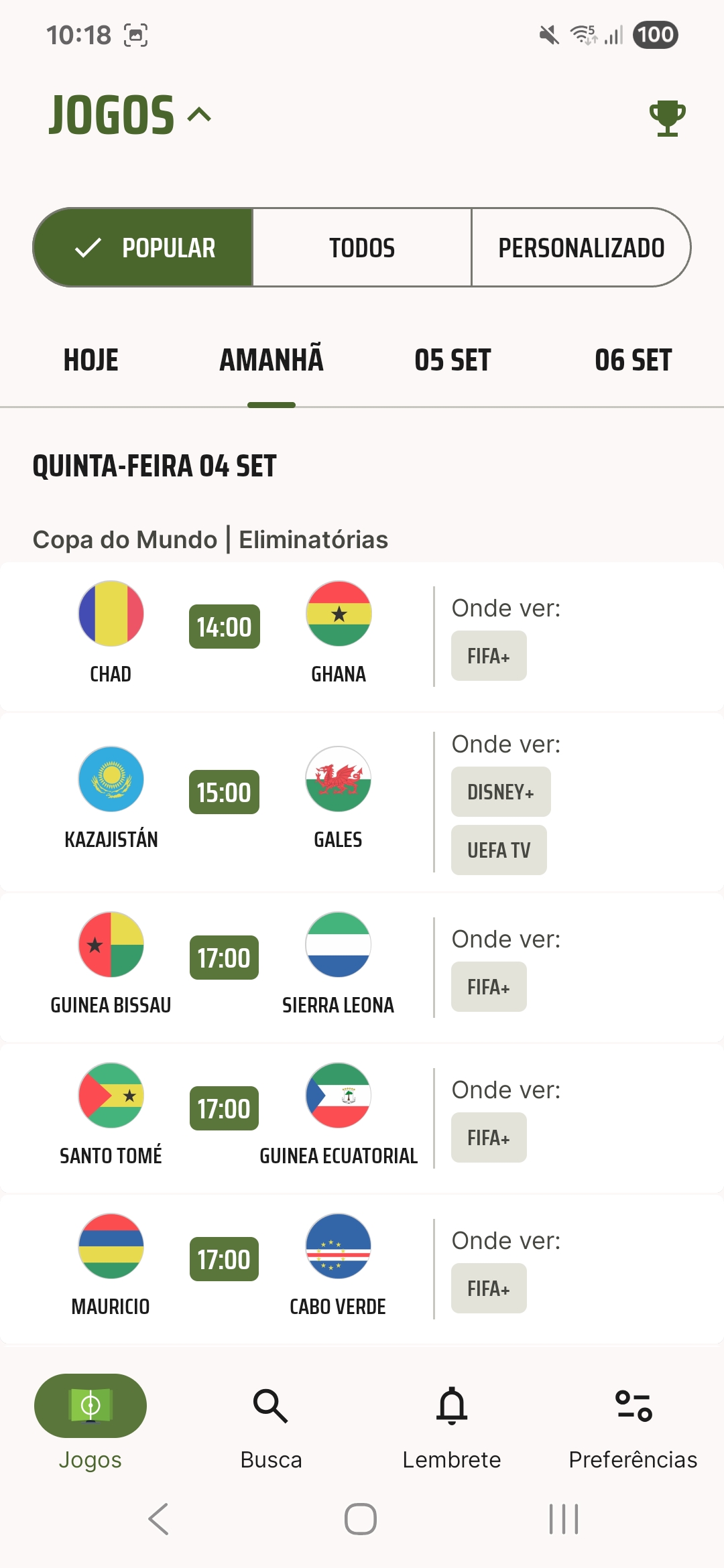Tap the Gales dragon flag

(339, 779)
